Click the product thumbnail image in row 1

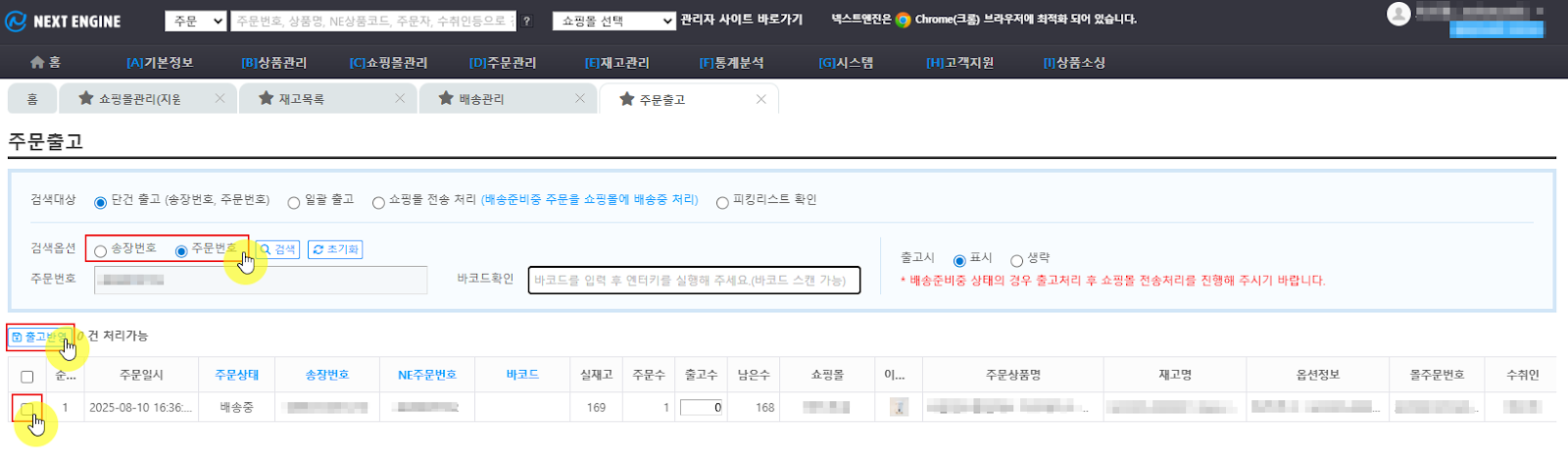[x=899, y=407]
